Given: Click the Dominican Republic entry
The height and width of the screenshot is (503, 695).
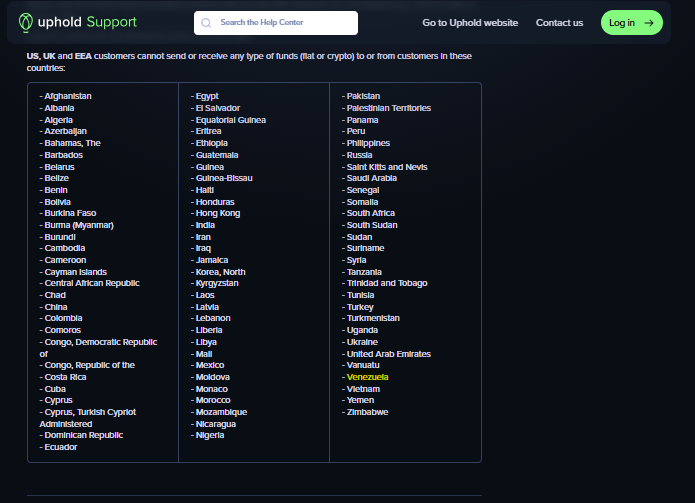Looking at the screenshot, I should 84,435.
